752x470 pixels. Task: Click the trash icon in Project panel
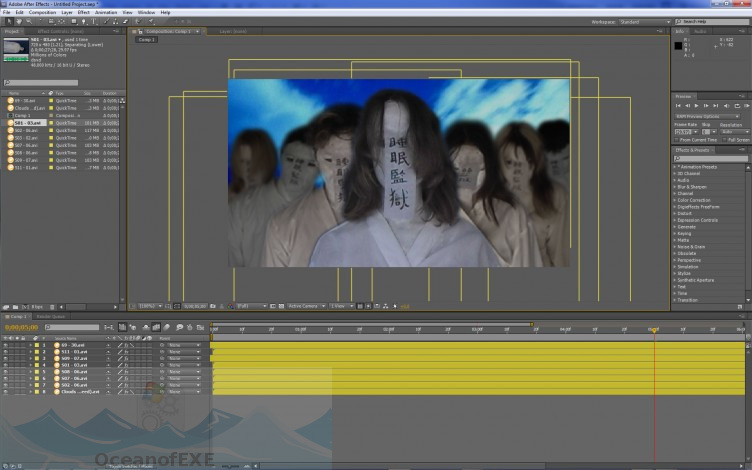(52, 307)
